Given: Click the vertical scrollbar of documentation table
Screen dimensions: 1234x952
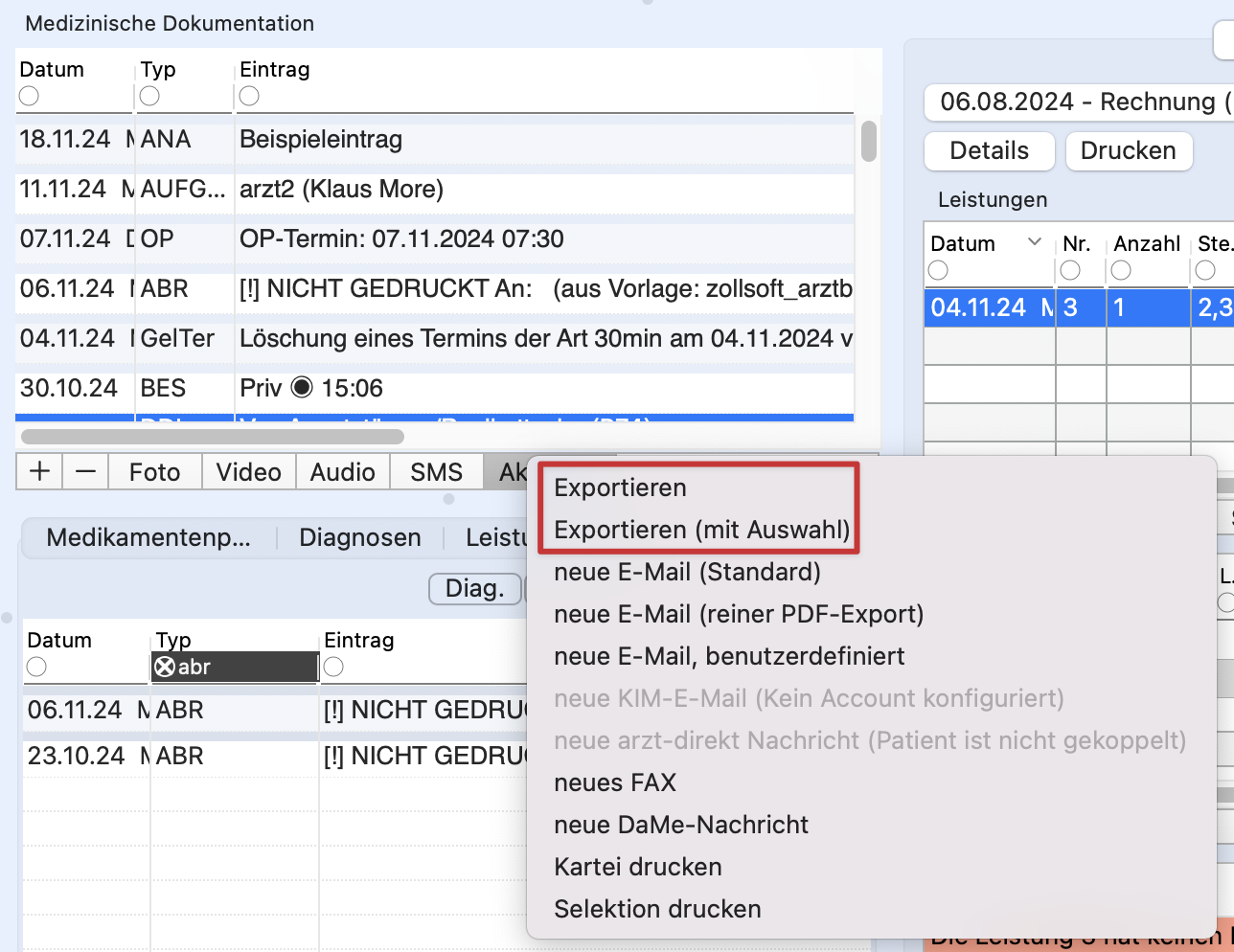Looking at the screenshot, I should tap(869, 141).
